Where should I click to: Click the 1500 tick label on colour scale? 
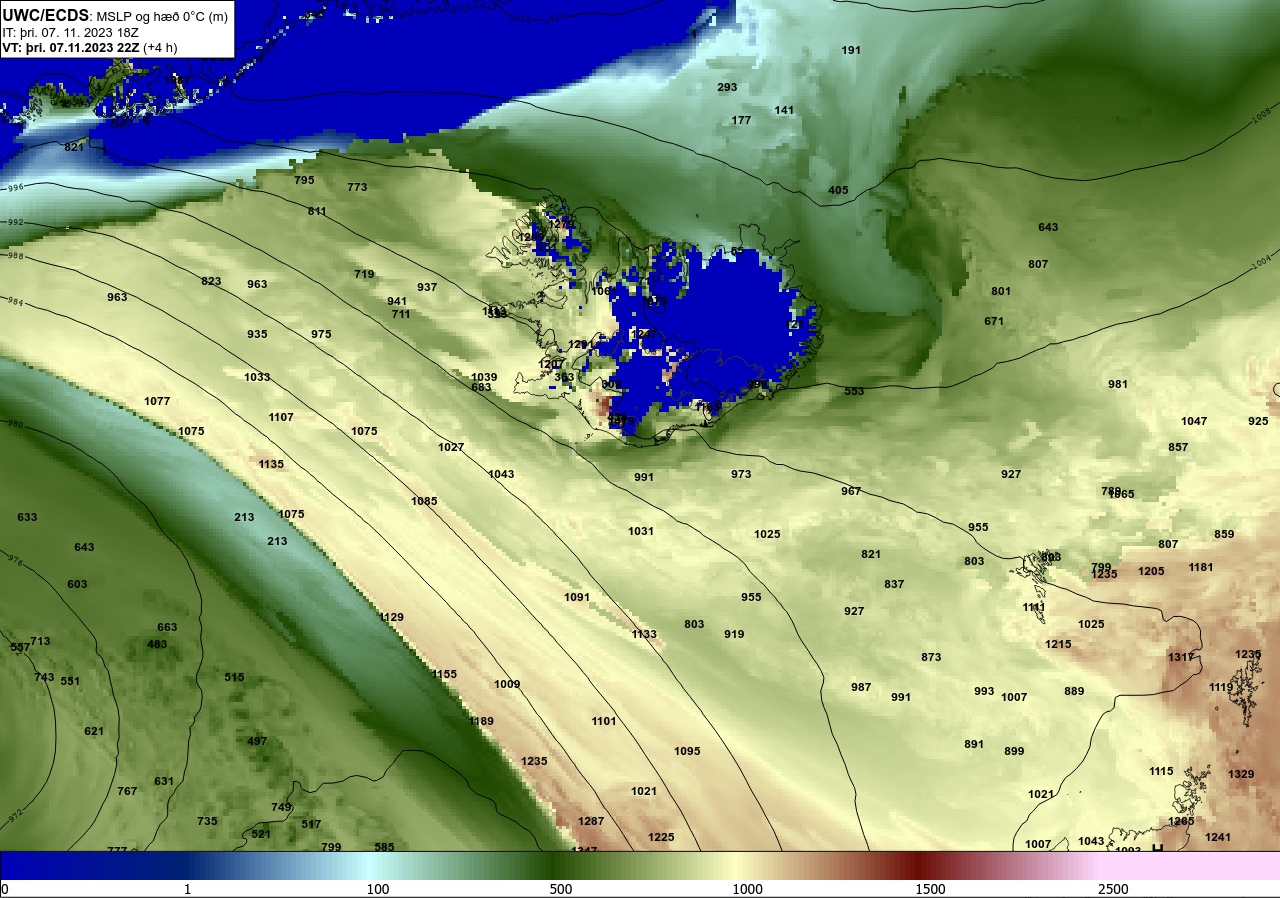tap(930, 889)
